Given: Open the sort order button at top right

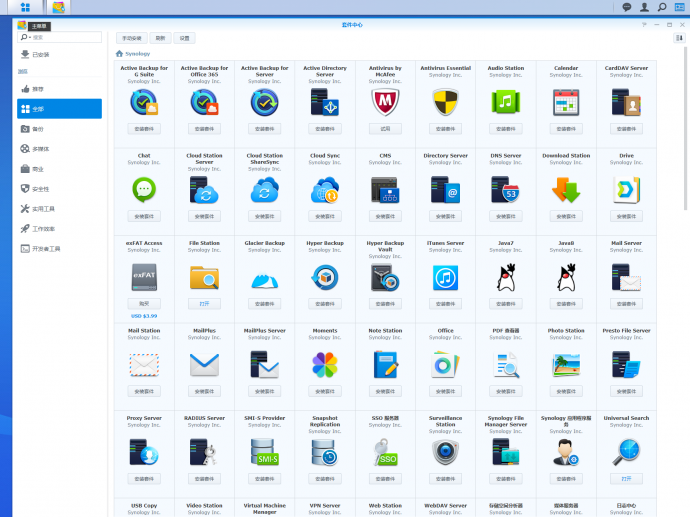Looking at the screenshot, I should pyautogui.click(x=679, y=37).
